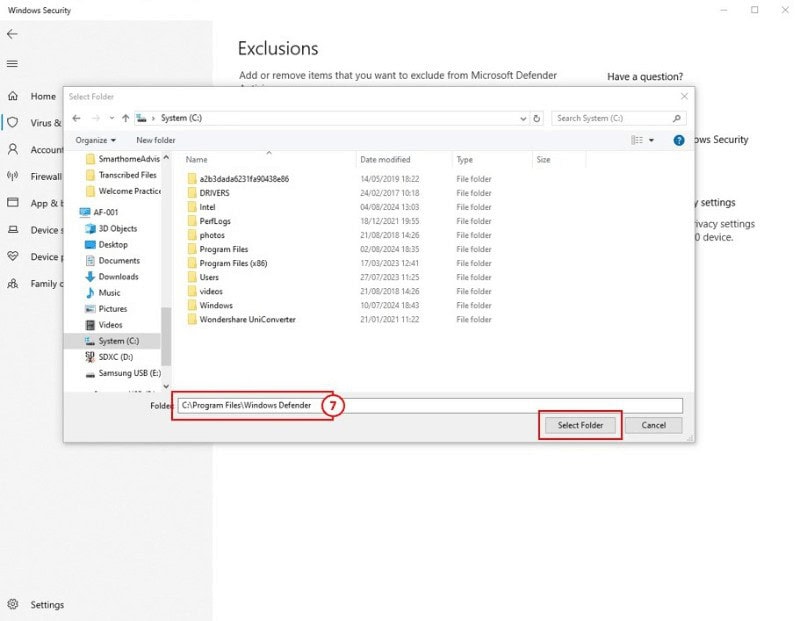Select Virus & threat protection shield icon

[x=13, y=122]
